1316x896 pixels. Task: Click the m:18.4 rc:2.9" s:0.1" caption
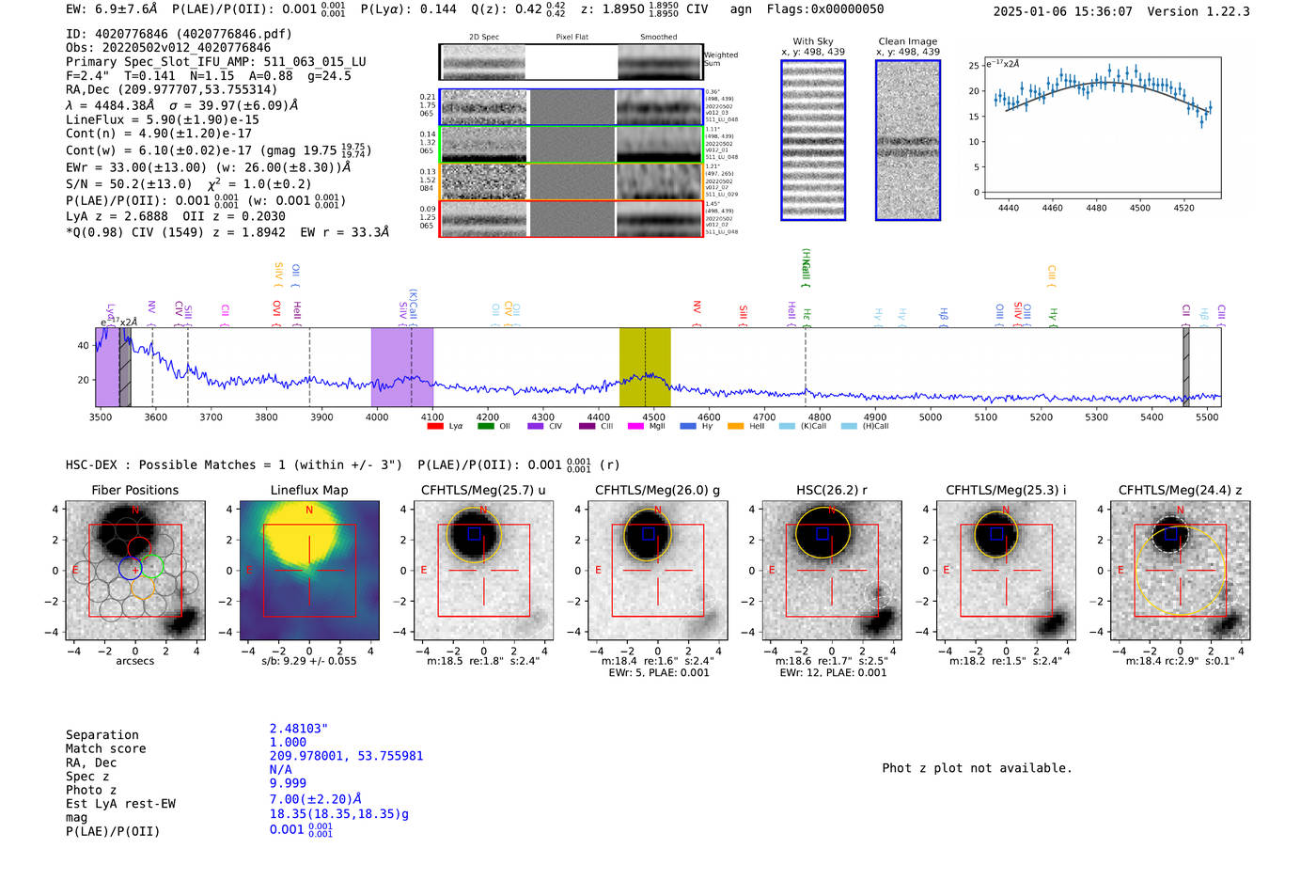tap(1181, 661)
